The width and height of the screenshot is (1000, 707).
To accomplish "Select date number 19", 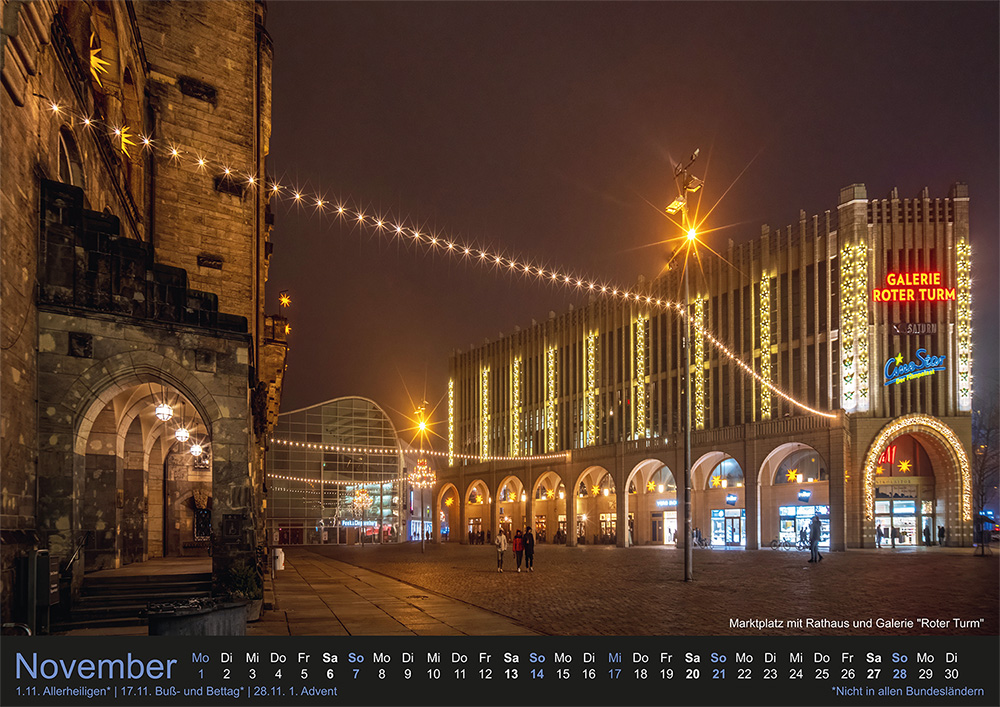I will point(666,674).
